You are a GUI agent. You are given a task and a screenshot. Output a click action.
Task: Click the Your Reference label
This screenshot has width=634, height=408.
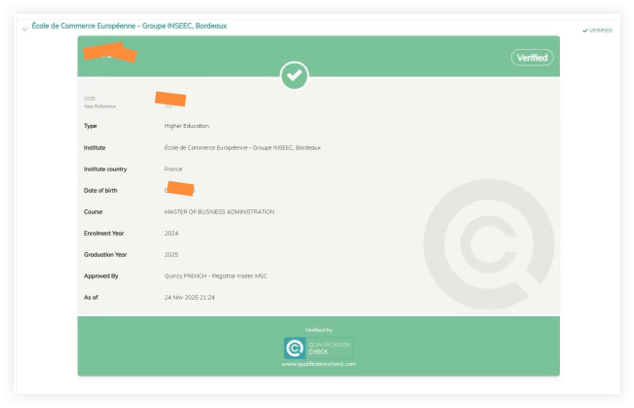(x=99, y=105)
